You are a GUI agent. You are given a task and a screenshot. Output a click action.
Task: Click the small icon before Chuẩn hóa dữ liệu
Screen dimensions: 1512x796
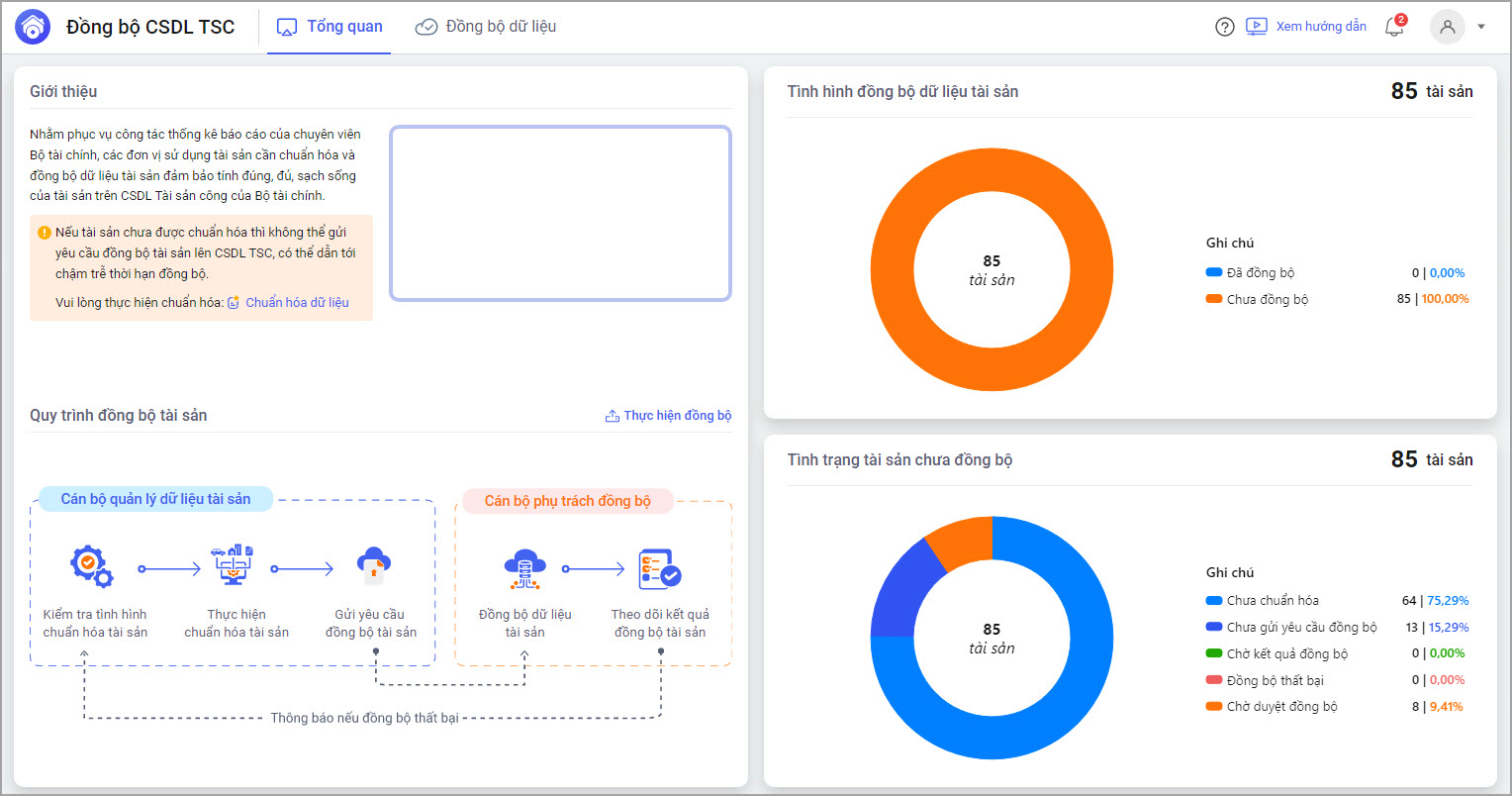click(234, 303)
